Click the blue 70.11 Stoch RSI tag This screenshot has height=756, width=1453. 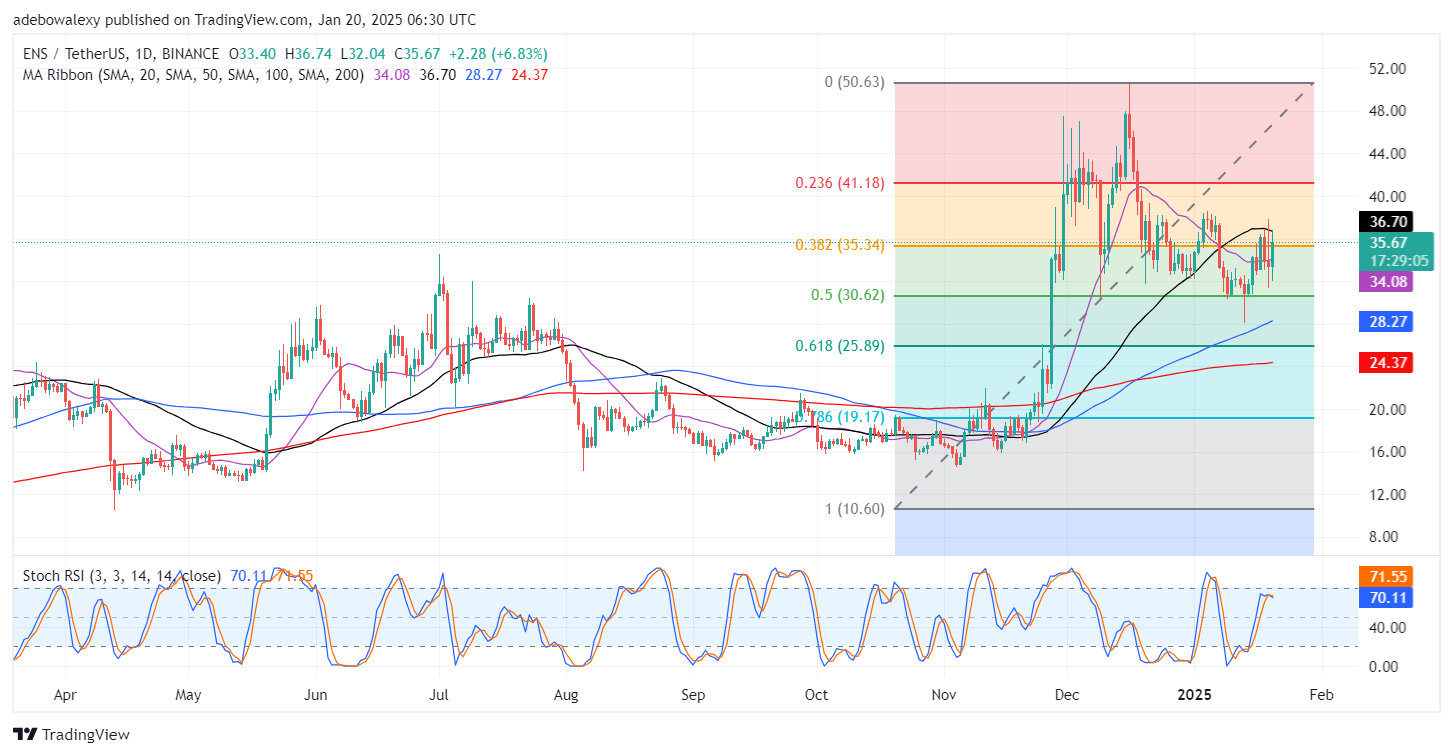(x=1384, y=597)
